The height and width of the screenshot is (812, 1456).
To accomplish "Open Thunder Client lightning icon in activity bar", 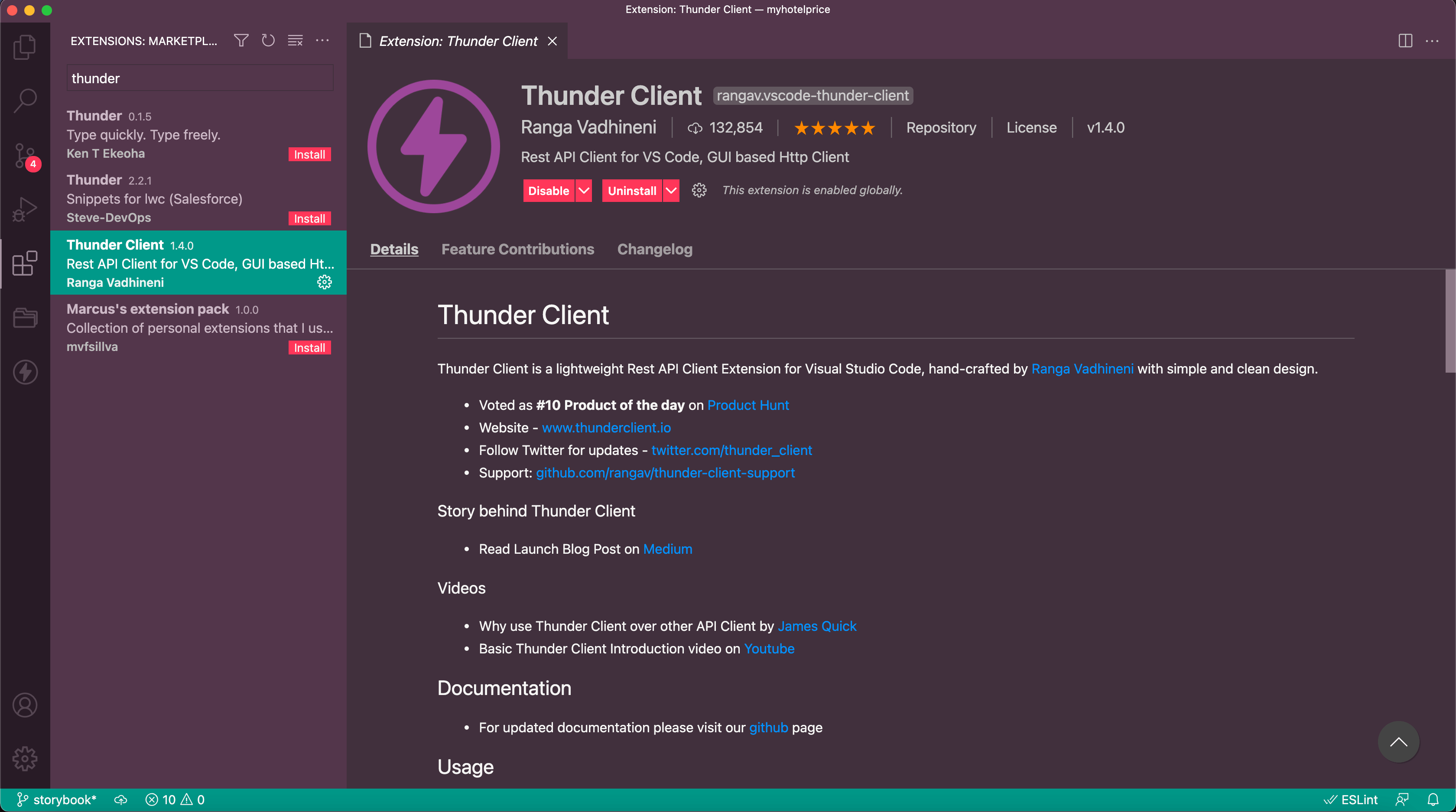I will click(25, 372).
